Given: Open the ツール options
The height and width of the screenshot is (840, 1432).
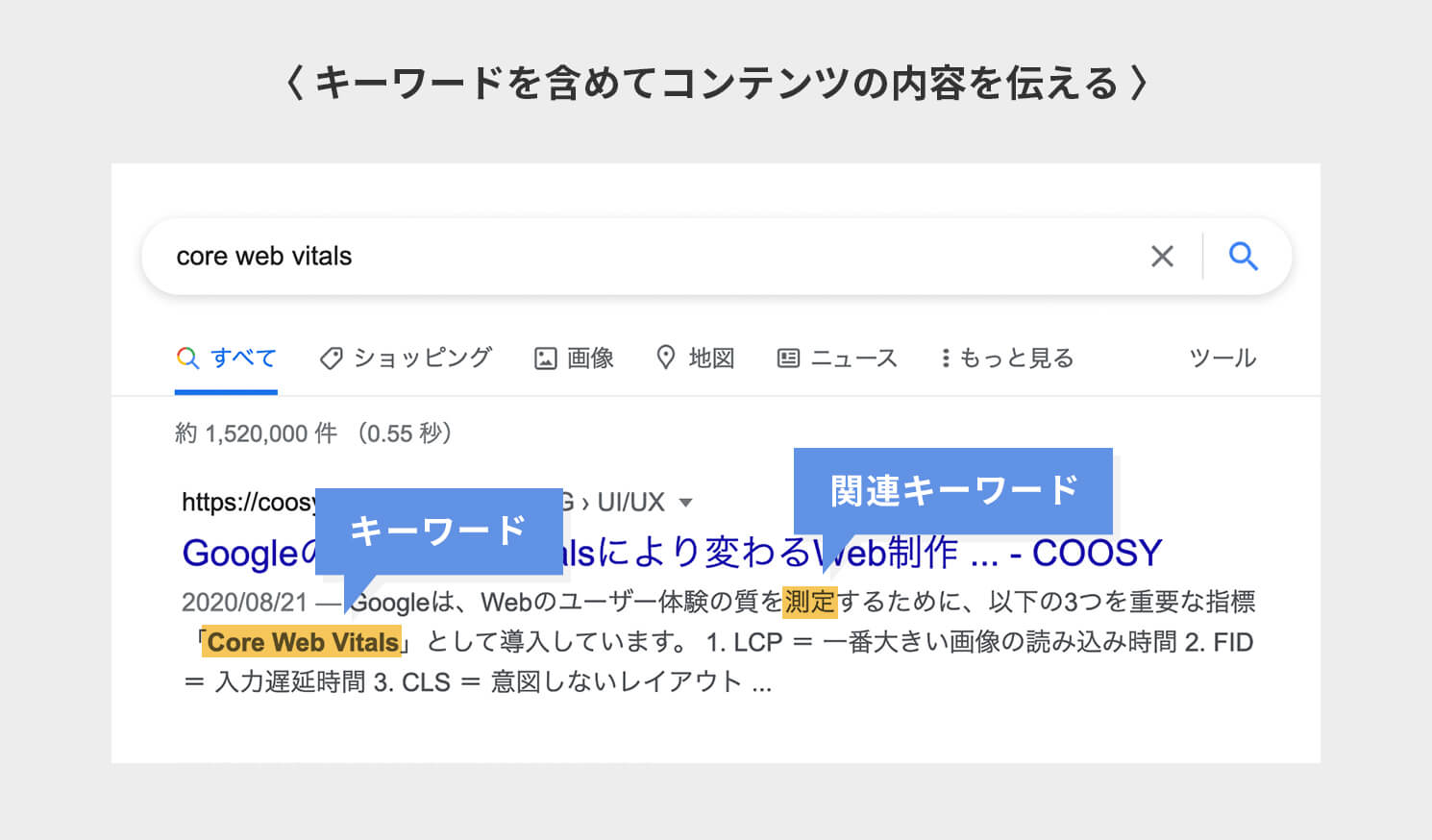Looking at the screenshot, I should click(1222, 358).
